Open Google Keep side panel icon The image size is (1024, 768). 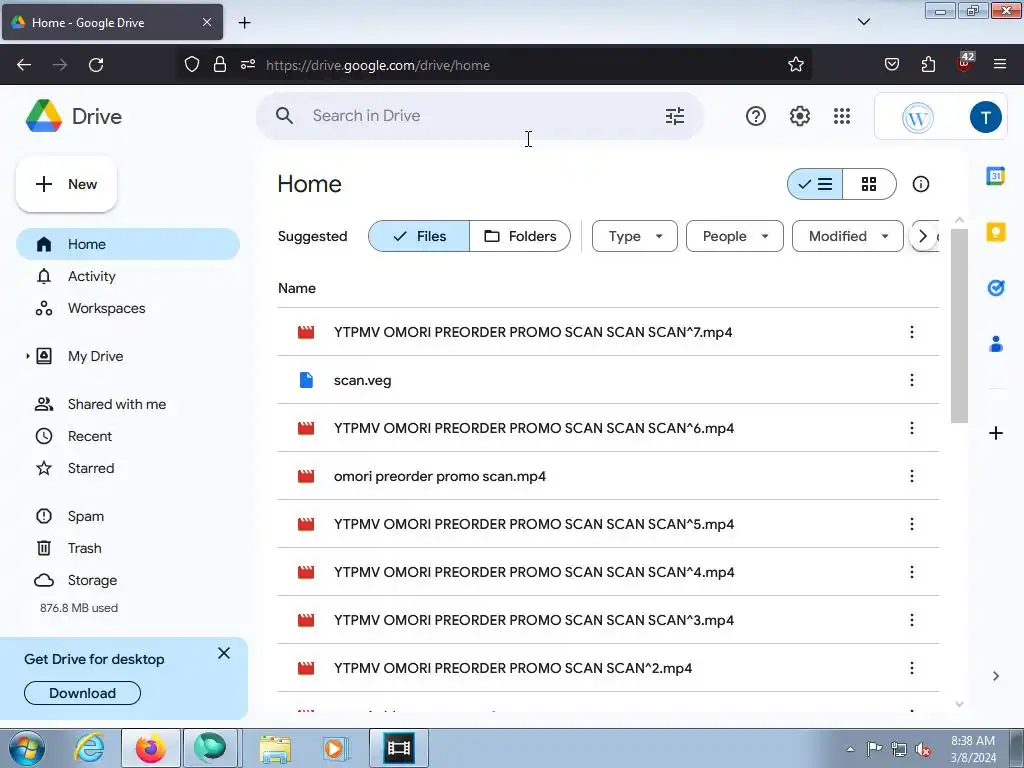[x=995, y=232]
